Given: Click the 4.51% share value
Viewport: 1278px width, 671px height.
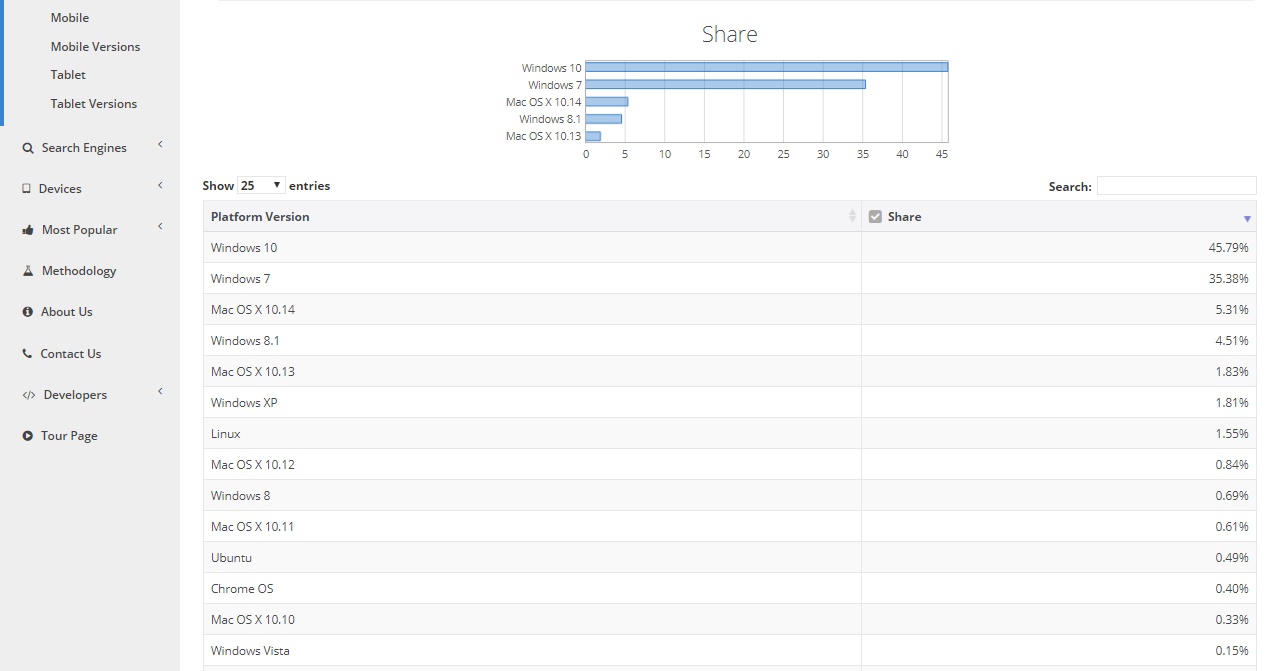Looking at the screenshot, I should [x=1232, y=341].
